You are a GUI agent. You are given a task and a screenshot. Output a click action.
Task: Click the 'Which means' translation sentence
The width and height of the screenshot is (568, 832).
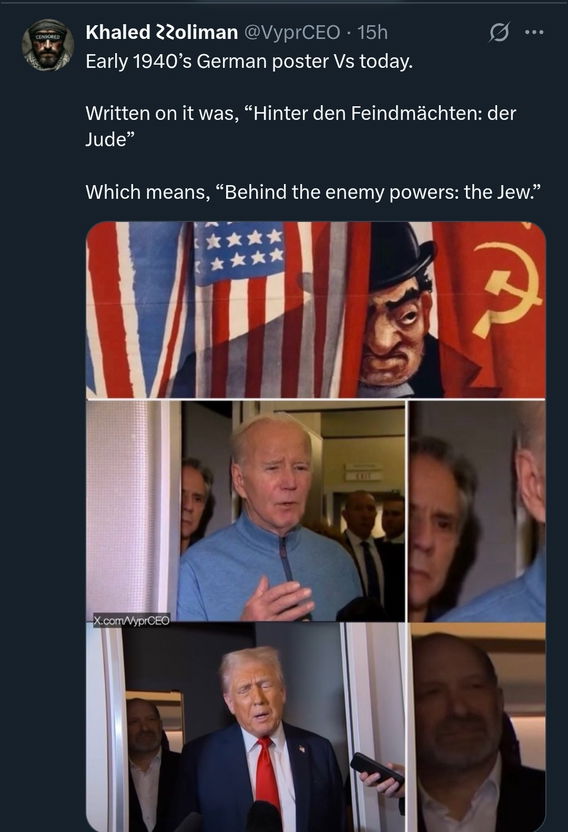313,192
